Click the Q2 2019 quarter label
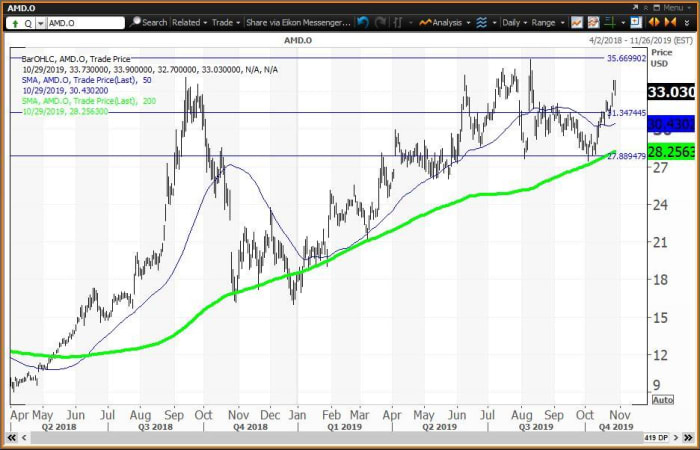 click(x=439, y=427)
